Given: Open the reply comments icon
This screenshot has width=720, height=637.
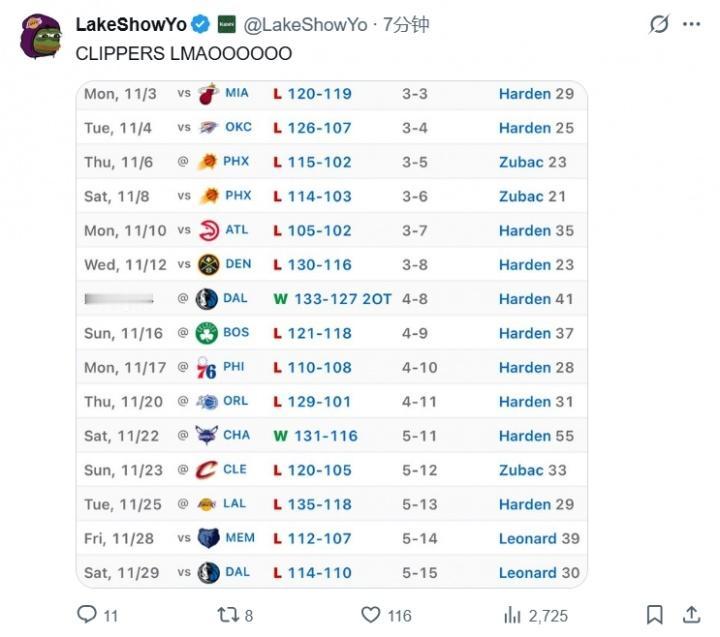Looking at the screenshot, I should tap(87, 614).
